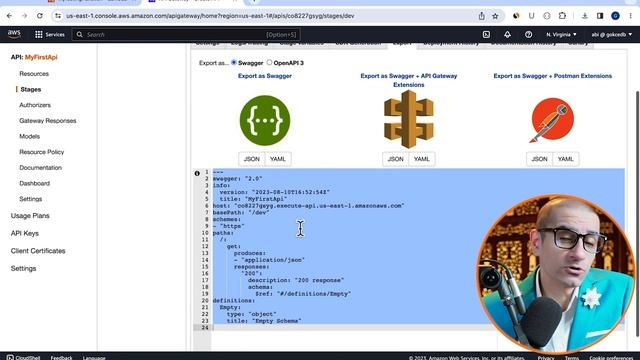
Task: Click the share page icon in address bar
Action: (482, 16)
